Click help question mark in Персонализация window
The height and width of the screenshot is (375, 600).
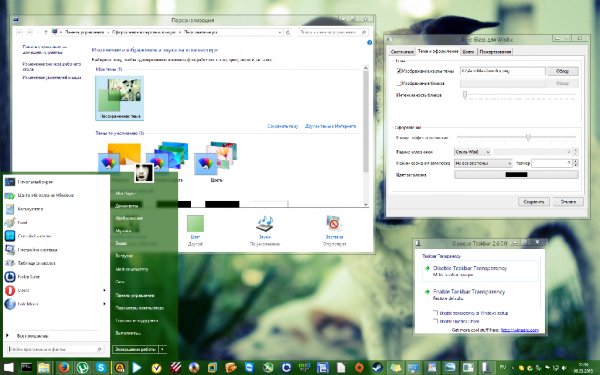[369, 42]
